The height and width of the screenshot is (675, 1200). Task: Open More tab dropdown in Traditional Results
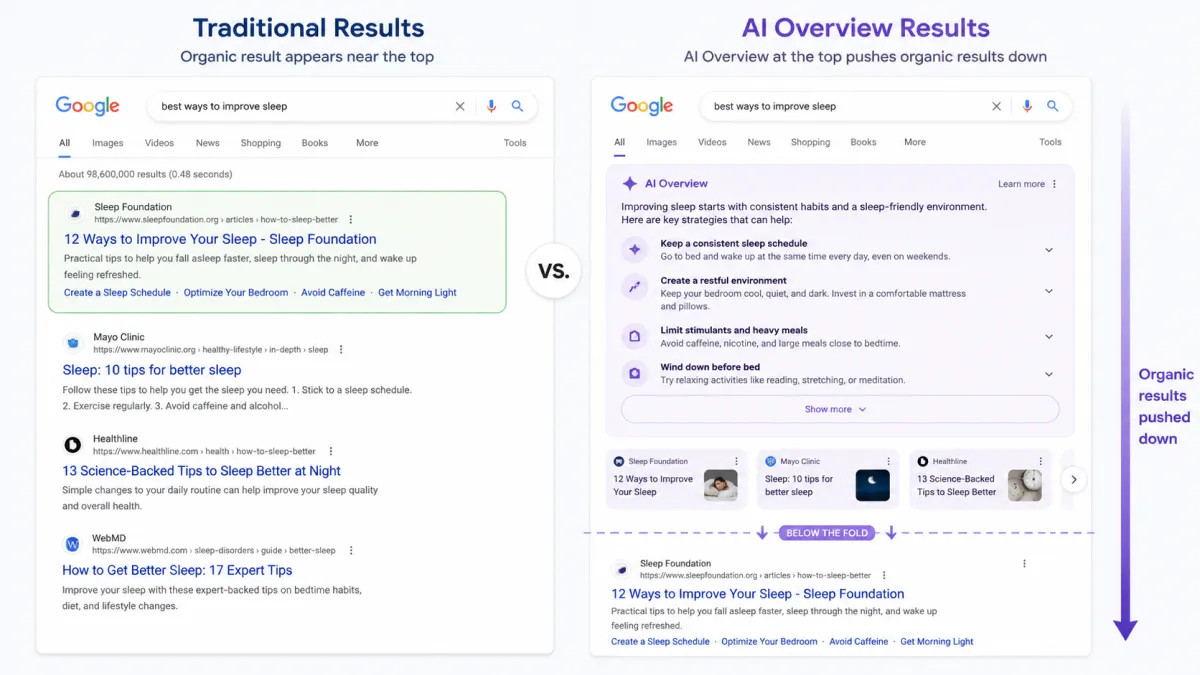click(367, 143)
